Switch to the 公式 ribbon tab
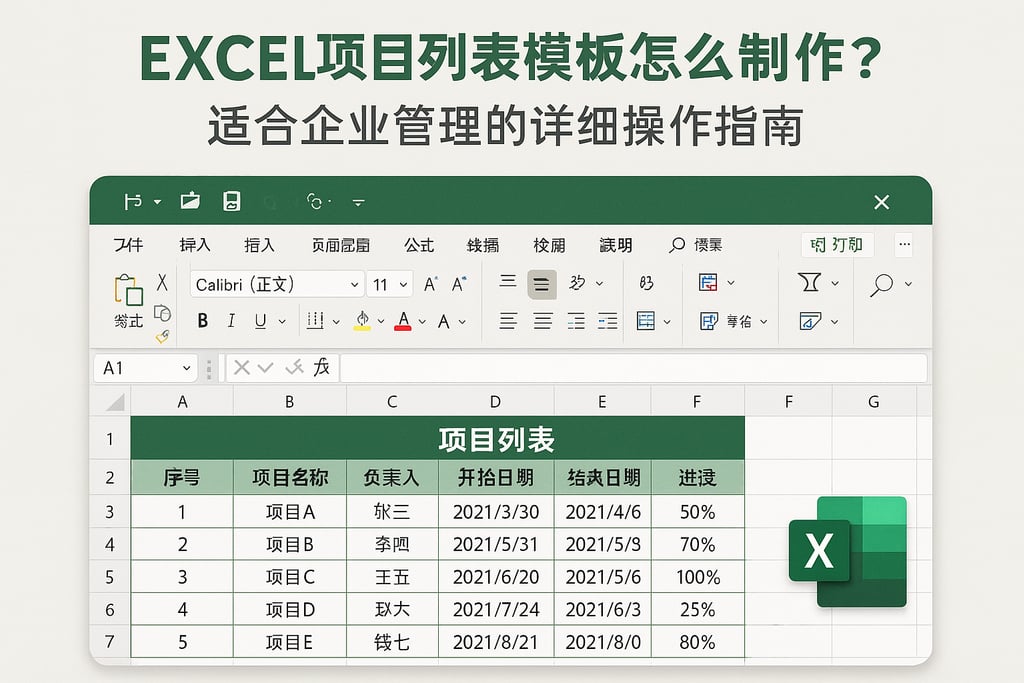The height and width of the screenshot is (683, 1024). pyautogui.click(x=419, y=245)
